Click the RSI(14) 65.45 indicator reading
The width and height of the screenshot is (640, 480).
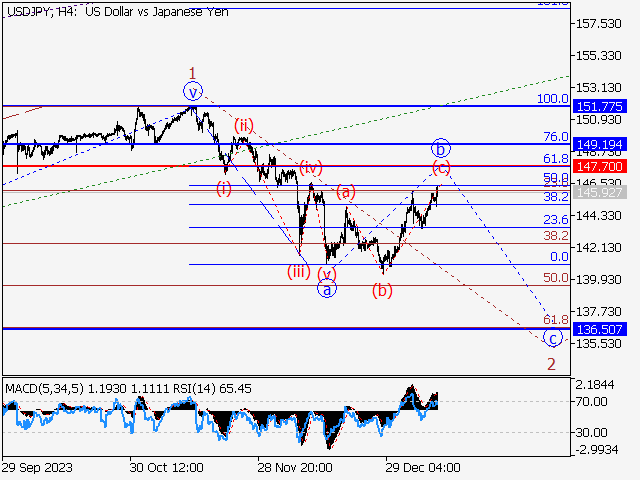point(212,389)
